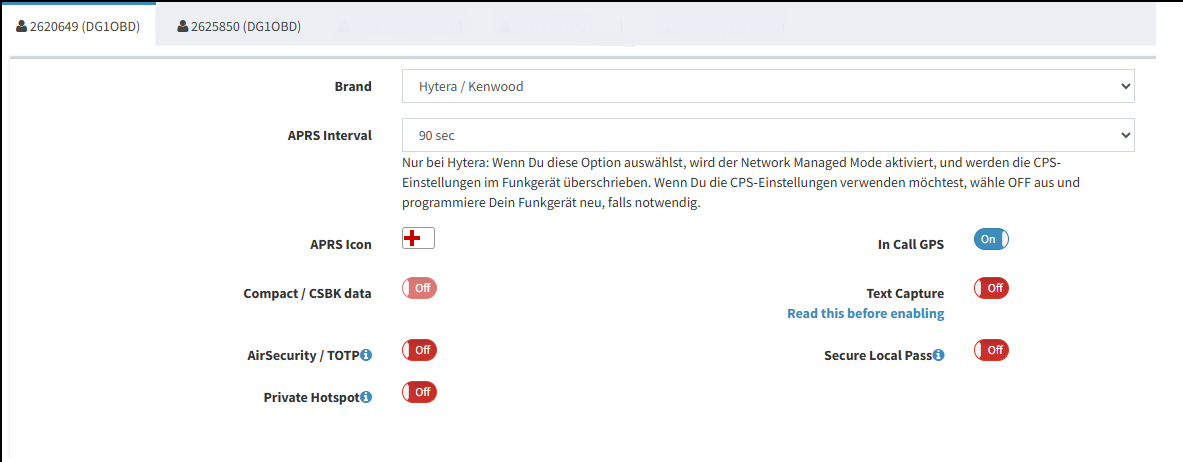
Task: Click the user icon on the 2625850 tab
Action: pos(183,27)
